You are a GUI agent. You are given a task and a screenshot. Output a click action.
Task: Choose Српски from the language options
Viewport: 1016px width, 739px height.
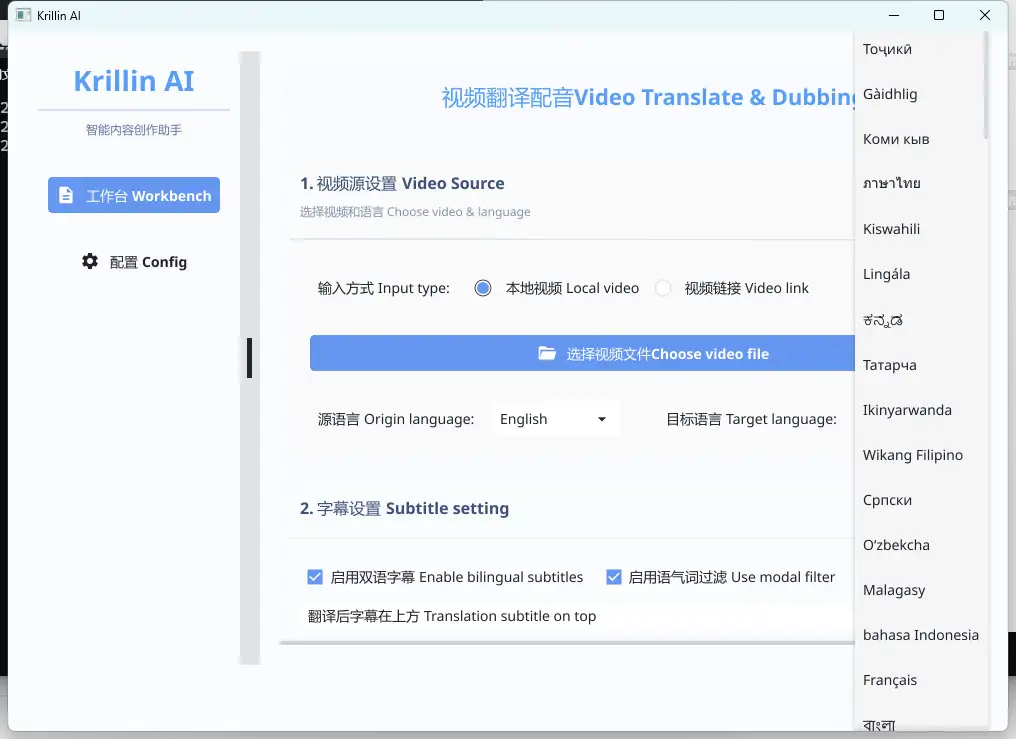click(x=887, y=500)
